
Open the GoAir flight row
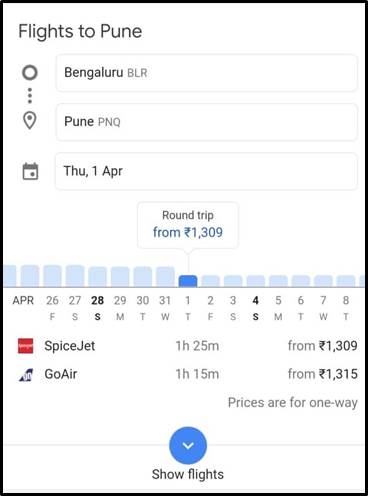pyautogui.click(x=188, y=374)
